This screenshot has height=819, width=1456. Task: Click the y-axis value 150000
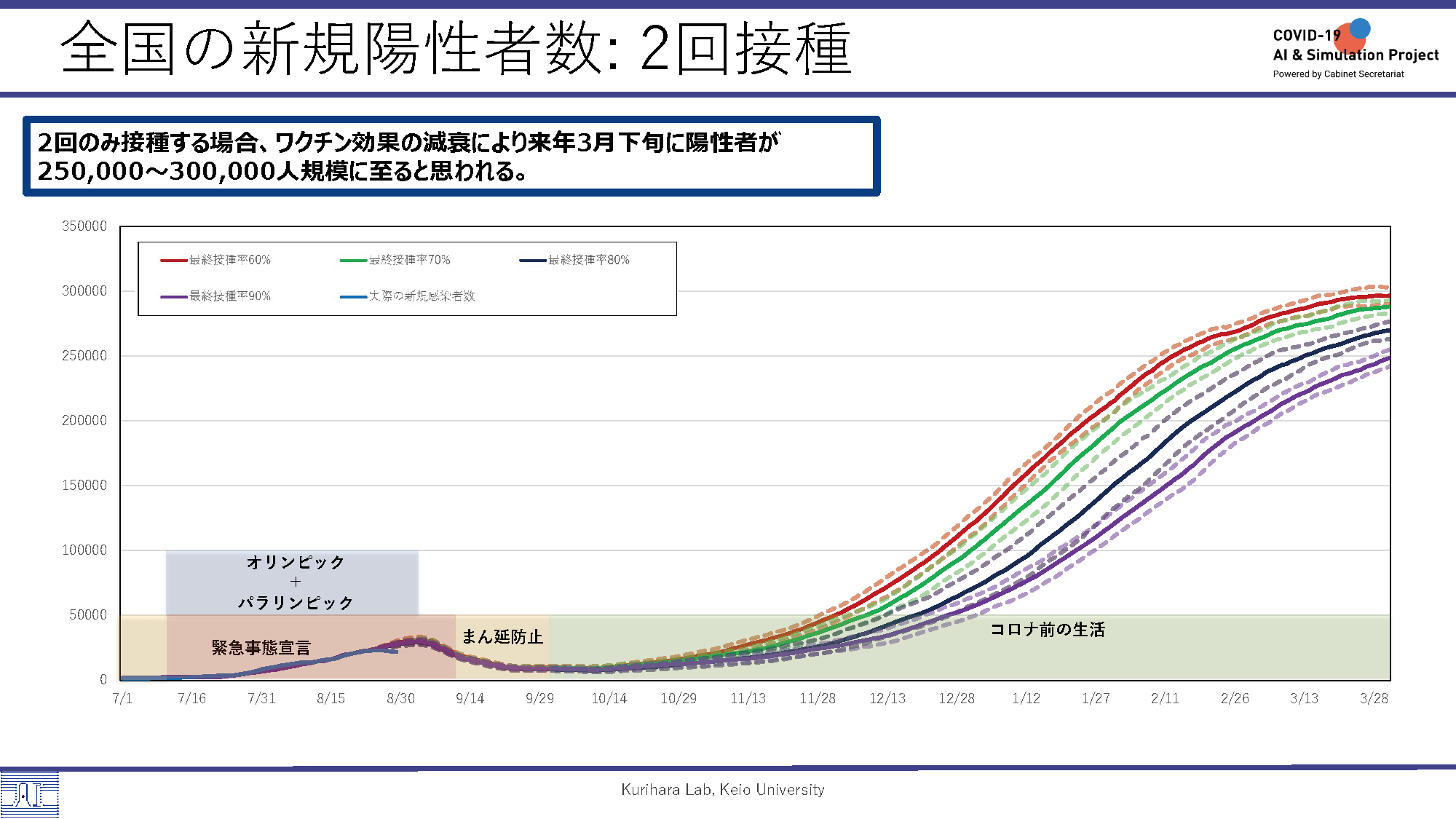(x=84, y=486)
